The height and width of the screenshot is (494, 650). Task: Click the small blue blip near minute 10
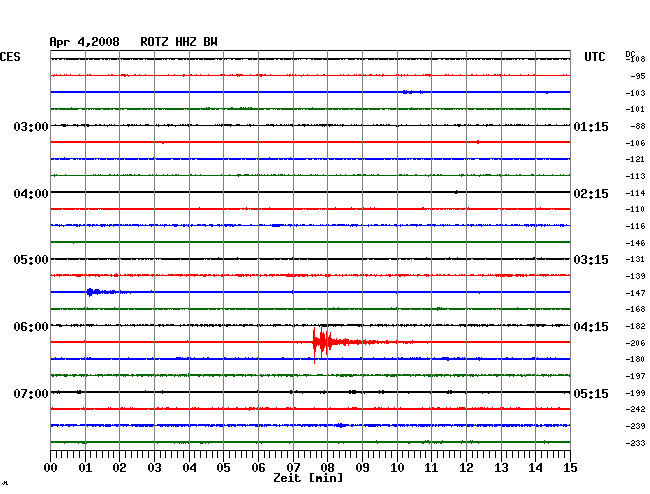click(412, 92)
